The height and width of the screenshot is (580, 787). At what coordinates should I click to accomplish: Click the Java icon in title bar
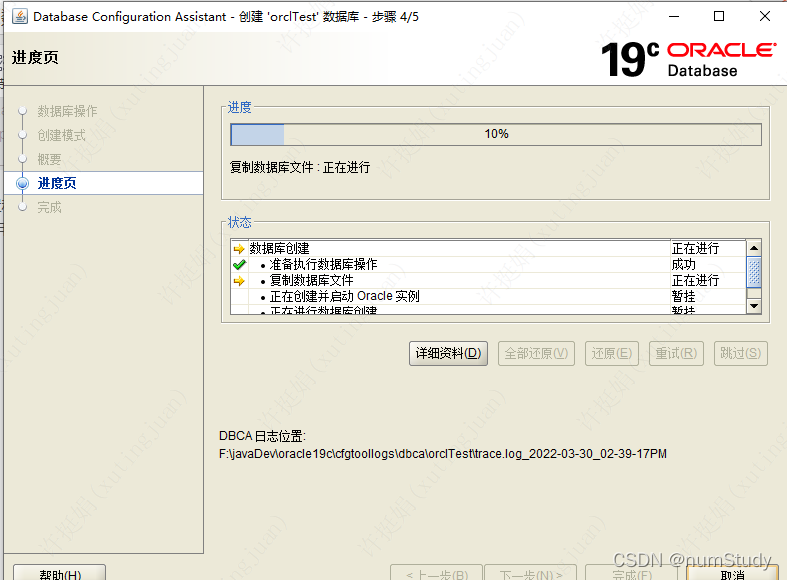coord(20,17)
